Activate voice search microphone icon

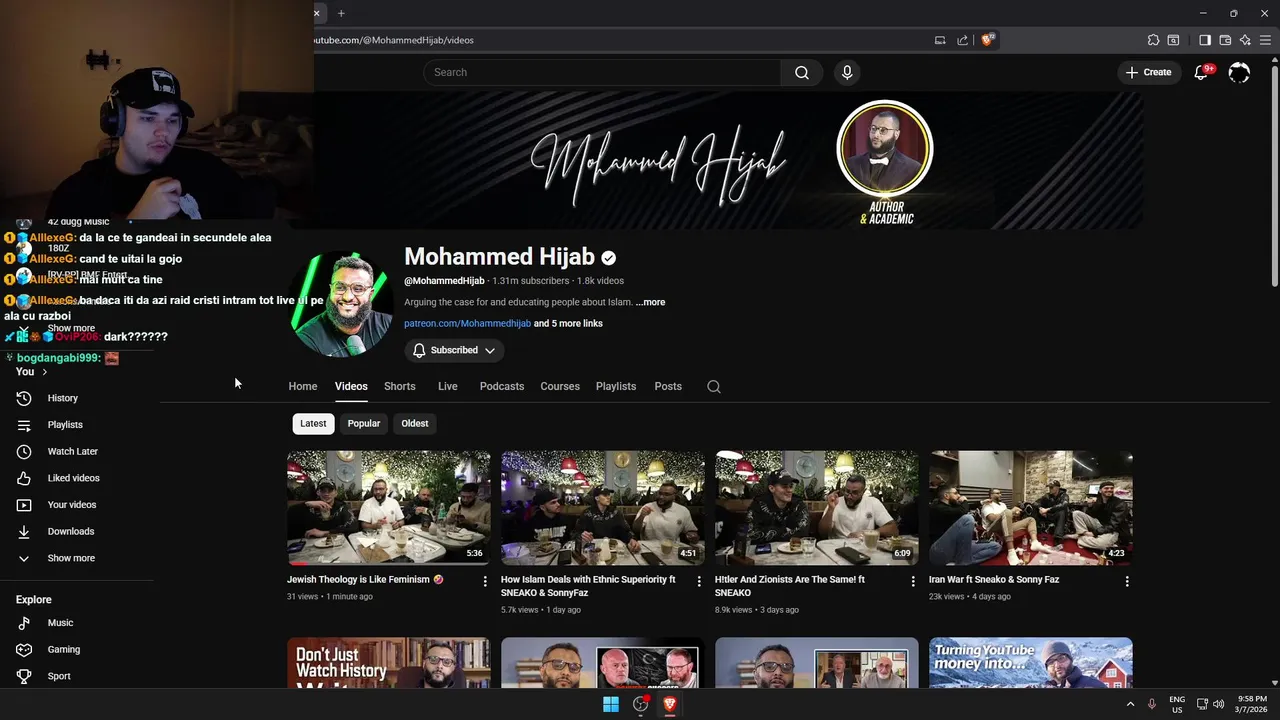coord(847,72)
